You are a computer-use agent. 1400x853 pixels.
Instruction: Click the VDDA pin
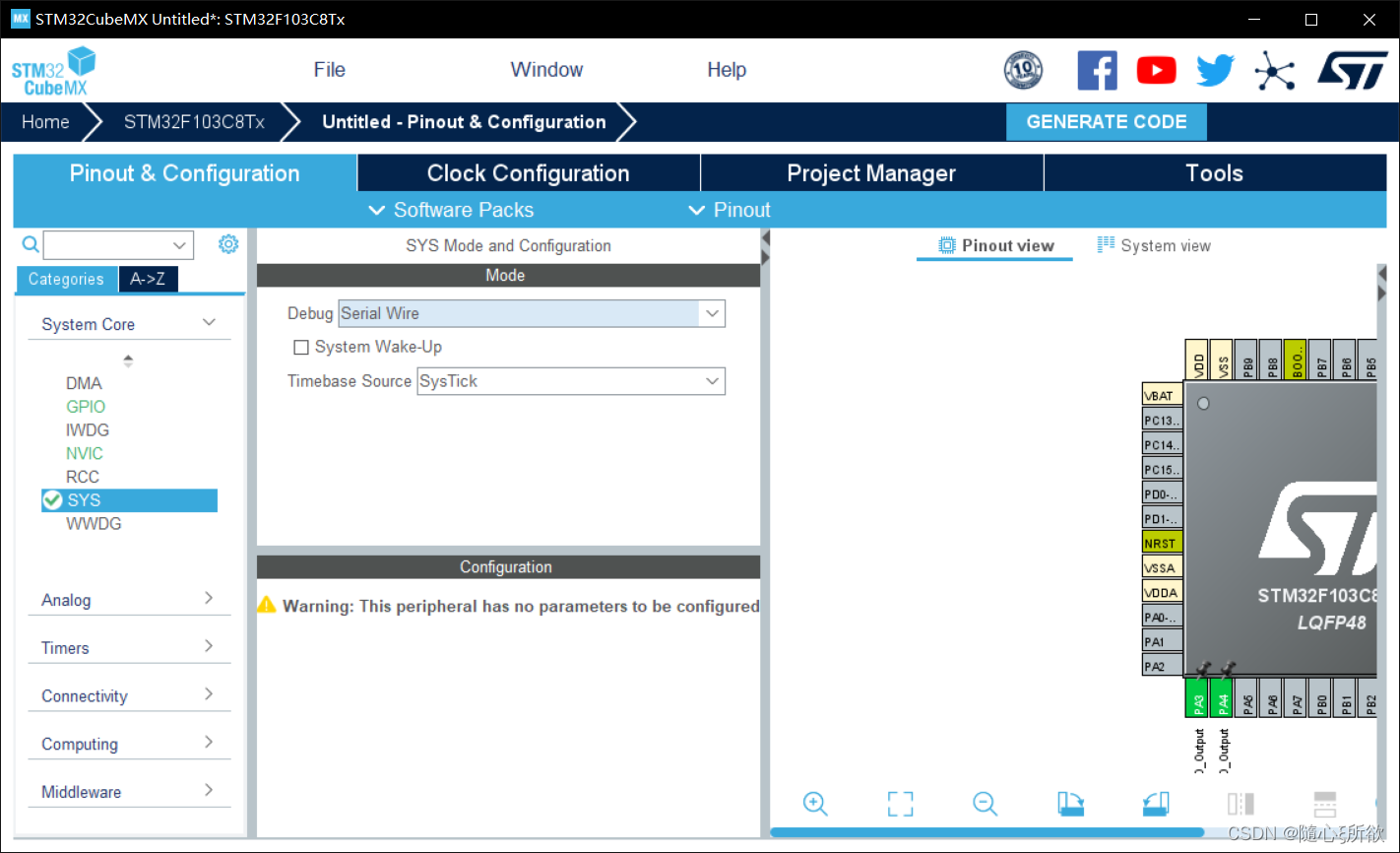click(1162, 592)
